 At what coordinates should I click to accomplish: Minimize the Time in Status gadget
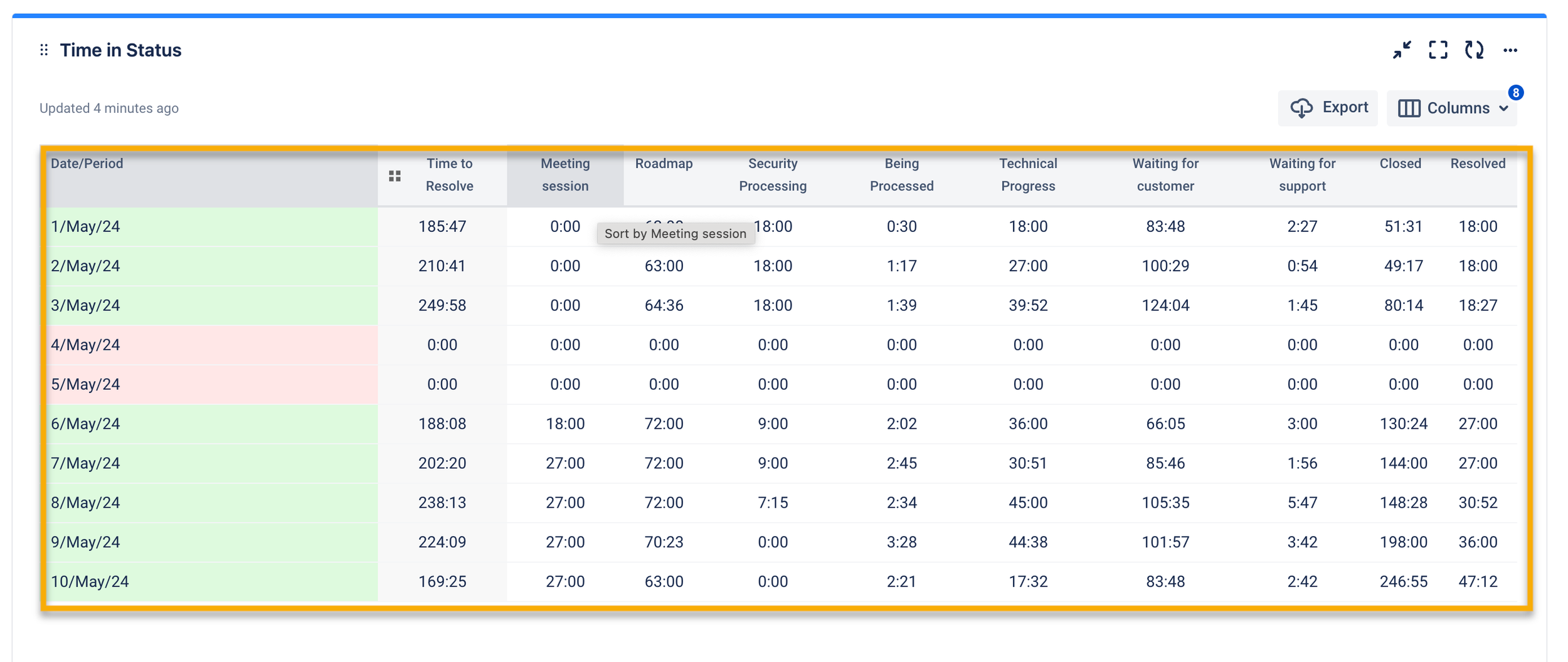coord(1402,50)
